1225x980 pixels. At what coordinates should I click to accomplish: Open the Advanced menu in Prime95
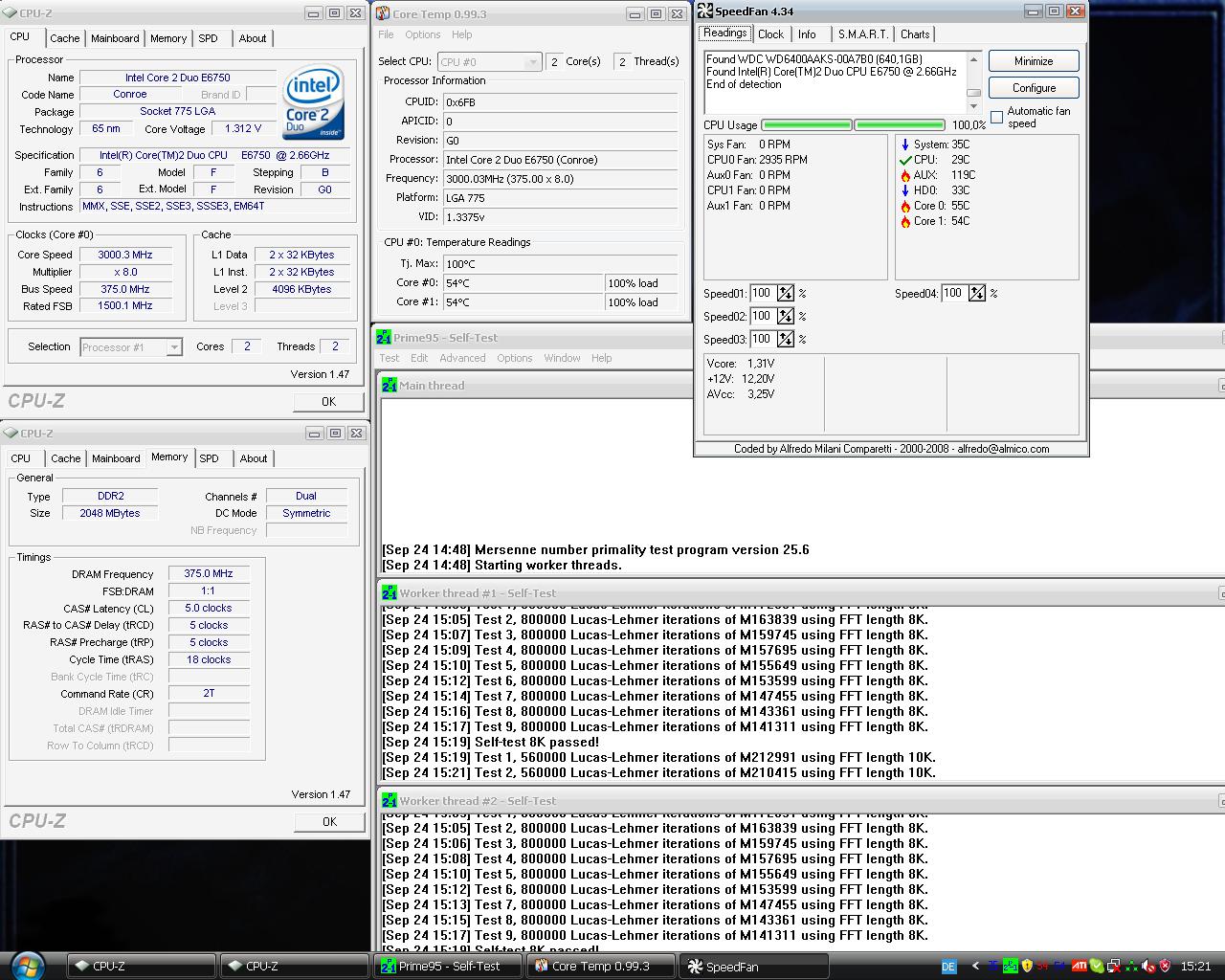point(462,358)
